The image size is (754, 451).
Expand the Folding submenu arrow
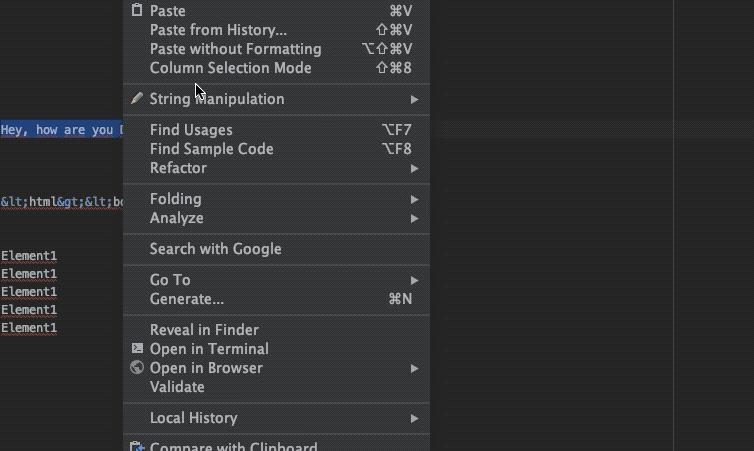pyautogui.click(x=414, y=199)
